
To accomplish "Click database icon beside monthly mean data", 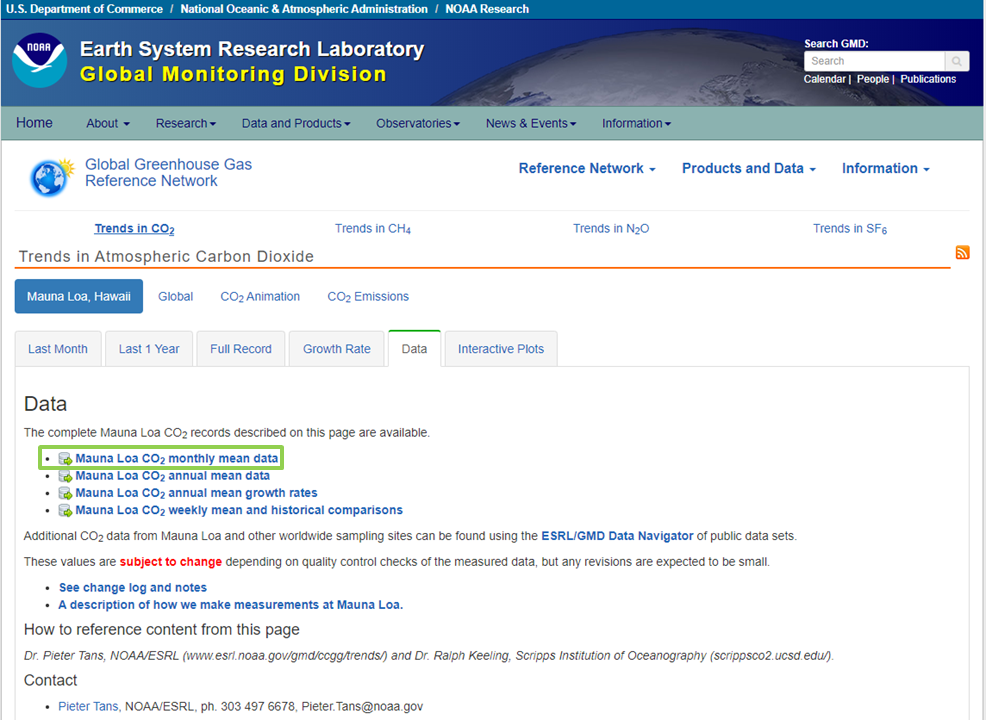I will click(x=65, y=458).
